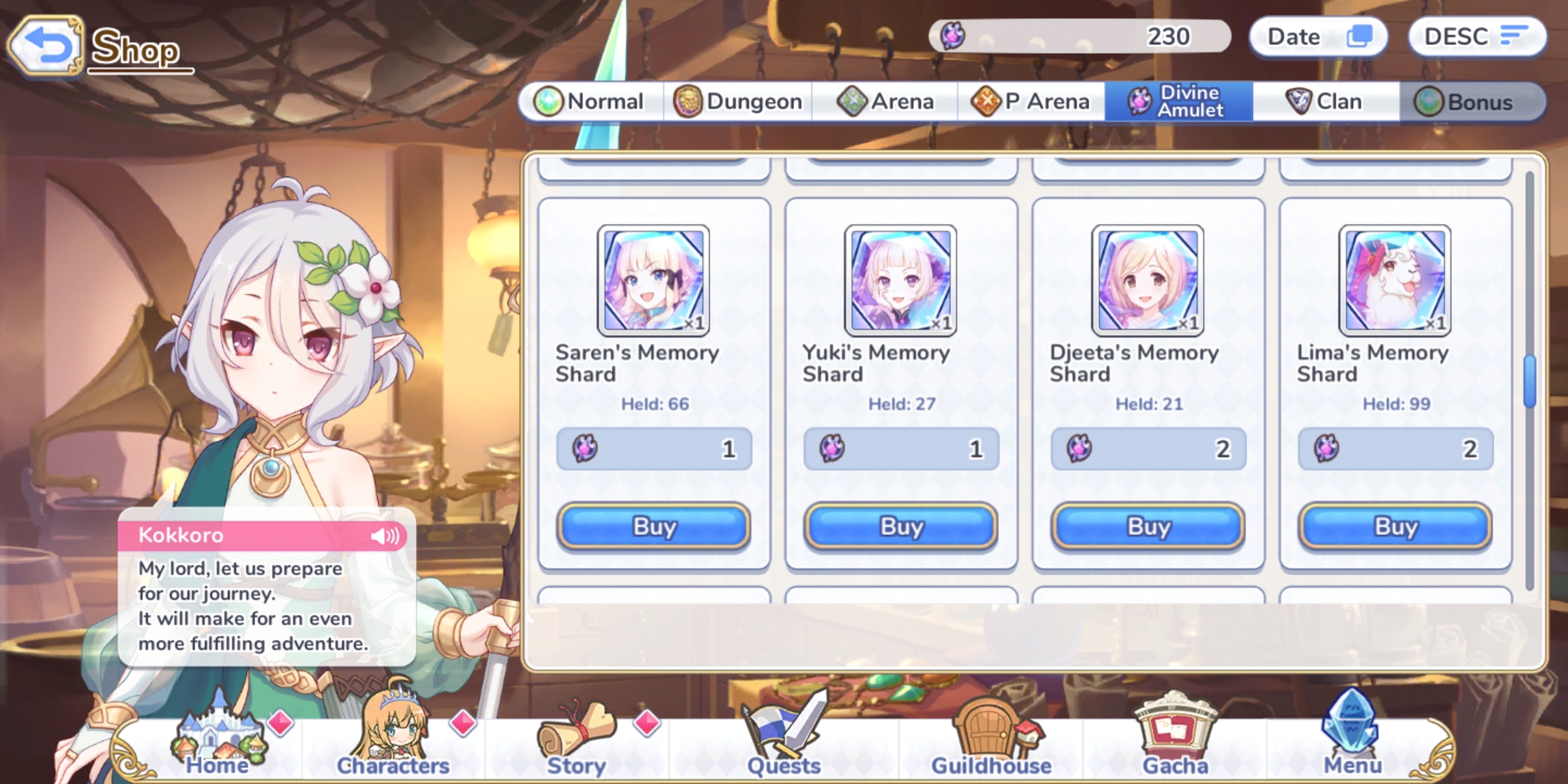
Task: Buy Saren's Memory Shard
Action: 653,526
